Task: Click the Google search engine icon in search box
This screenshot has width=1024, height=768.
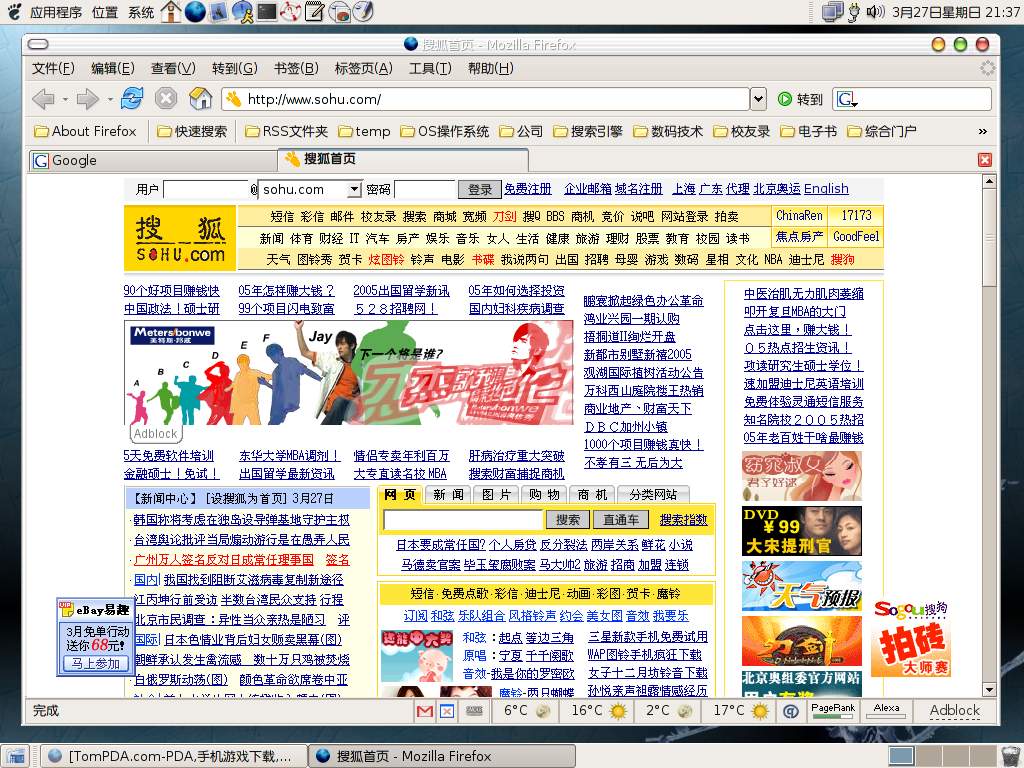Action: (847, 99)
